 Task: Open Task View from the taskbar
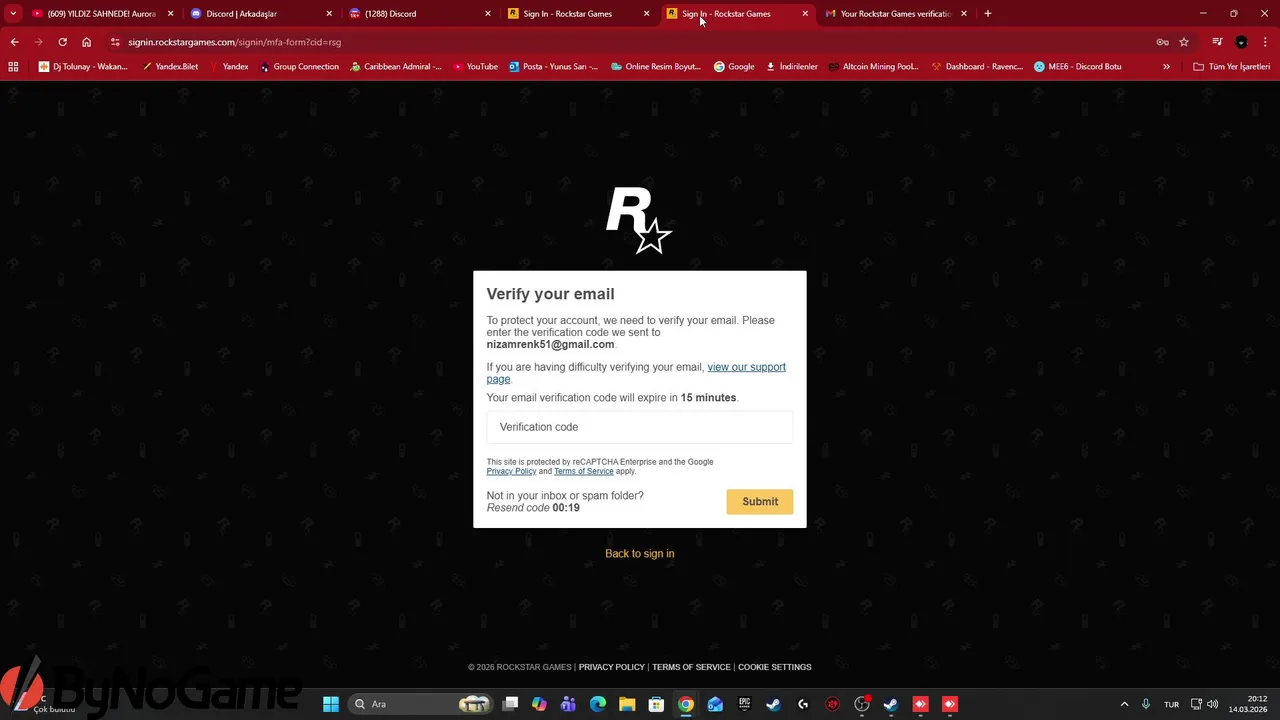coord(510,704)
